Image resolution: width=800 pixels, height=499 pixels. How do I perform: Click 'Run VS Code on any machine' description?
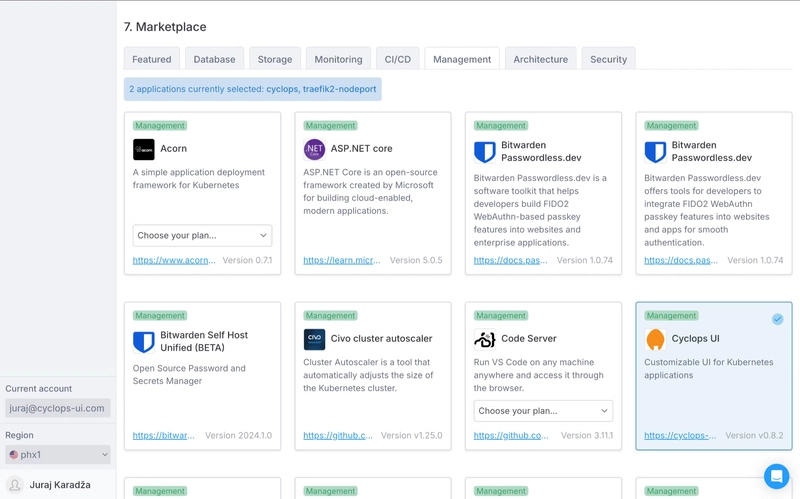pyautogui.click(x=538, y=375)
